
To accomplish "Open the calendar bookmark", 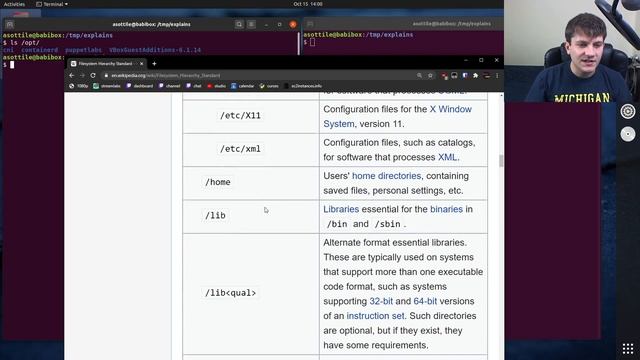I will point(242,86).
